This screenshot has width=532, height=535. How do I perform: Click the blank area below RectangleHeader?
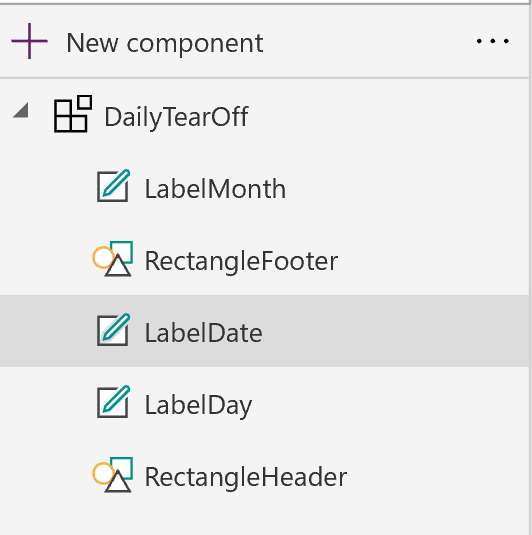(x=264, y=515)
